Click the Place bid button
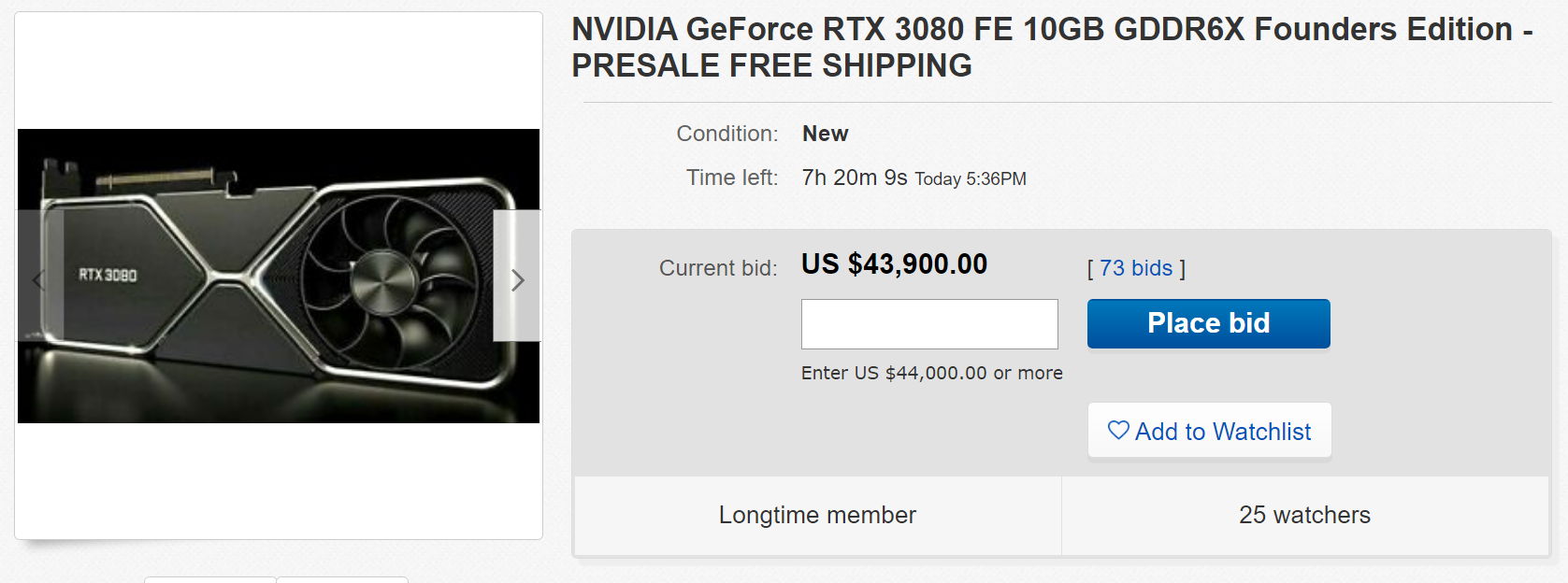The height and width of the screenshot is (583, 1568). (x=1208, y=322)
